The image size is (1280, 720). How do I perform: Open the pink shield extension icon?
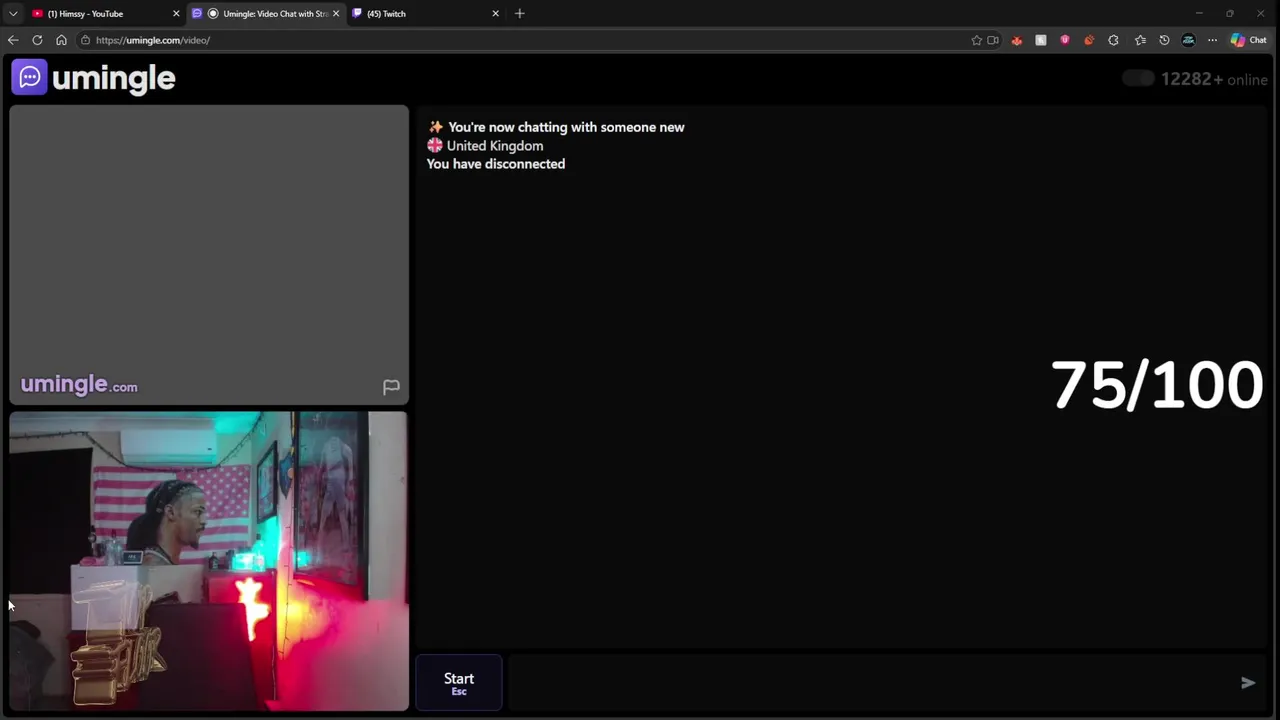1065,40
